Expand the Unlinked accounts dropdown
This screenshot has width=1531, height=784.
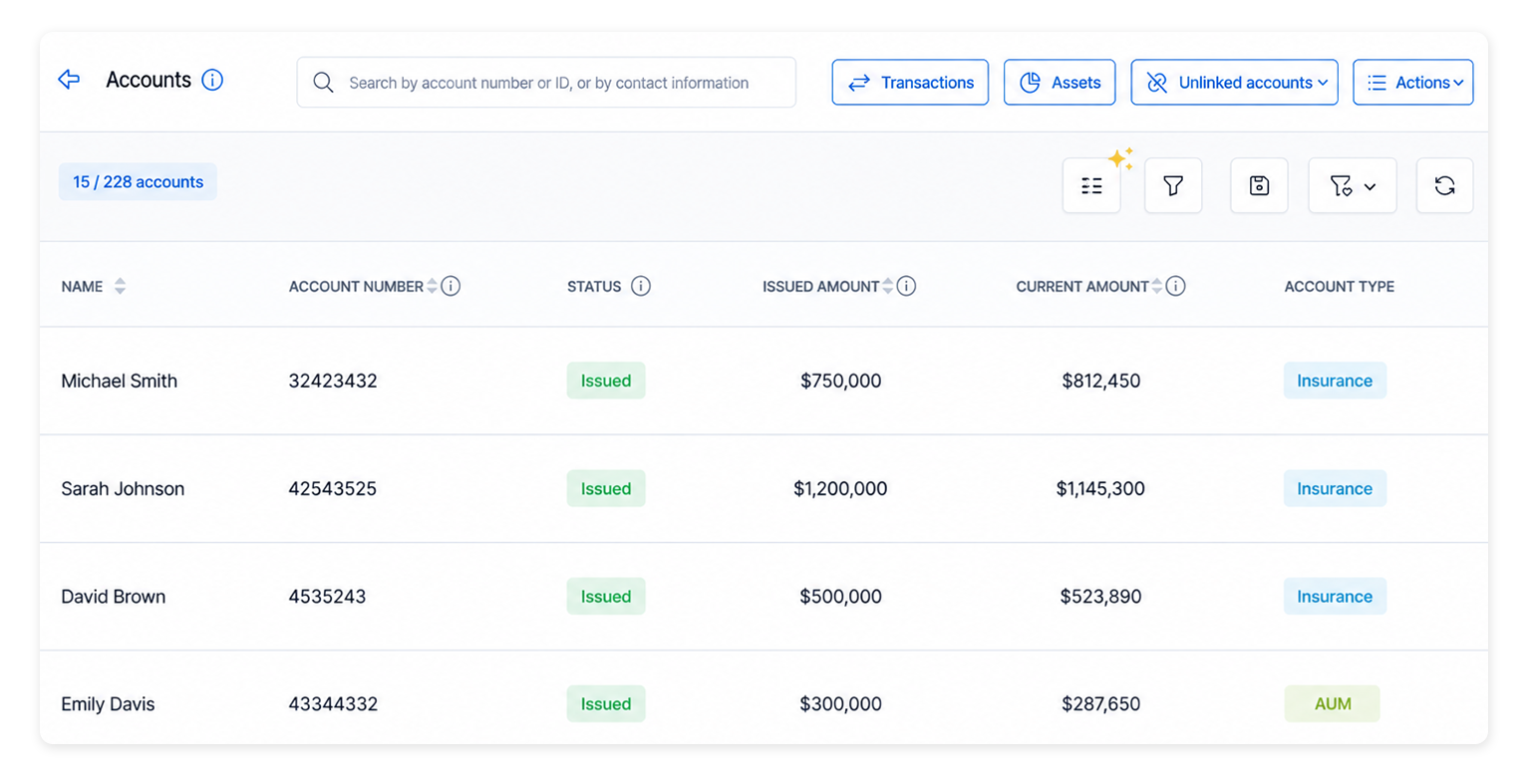coord(1234,83)
